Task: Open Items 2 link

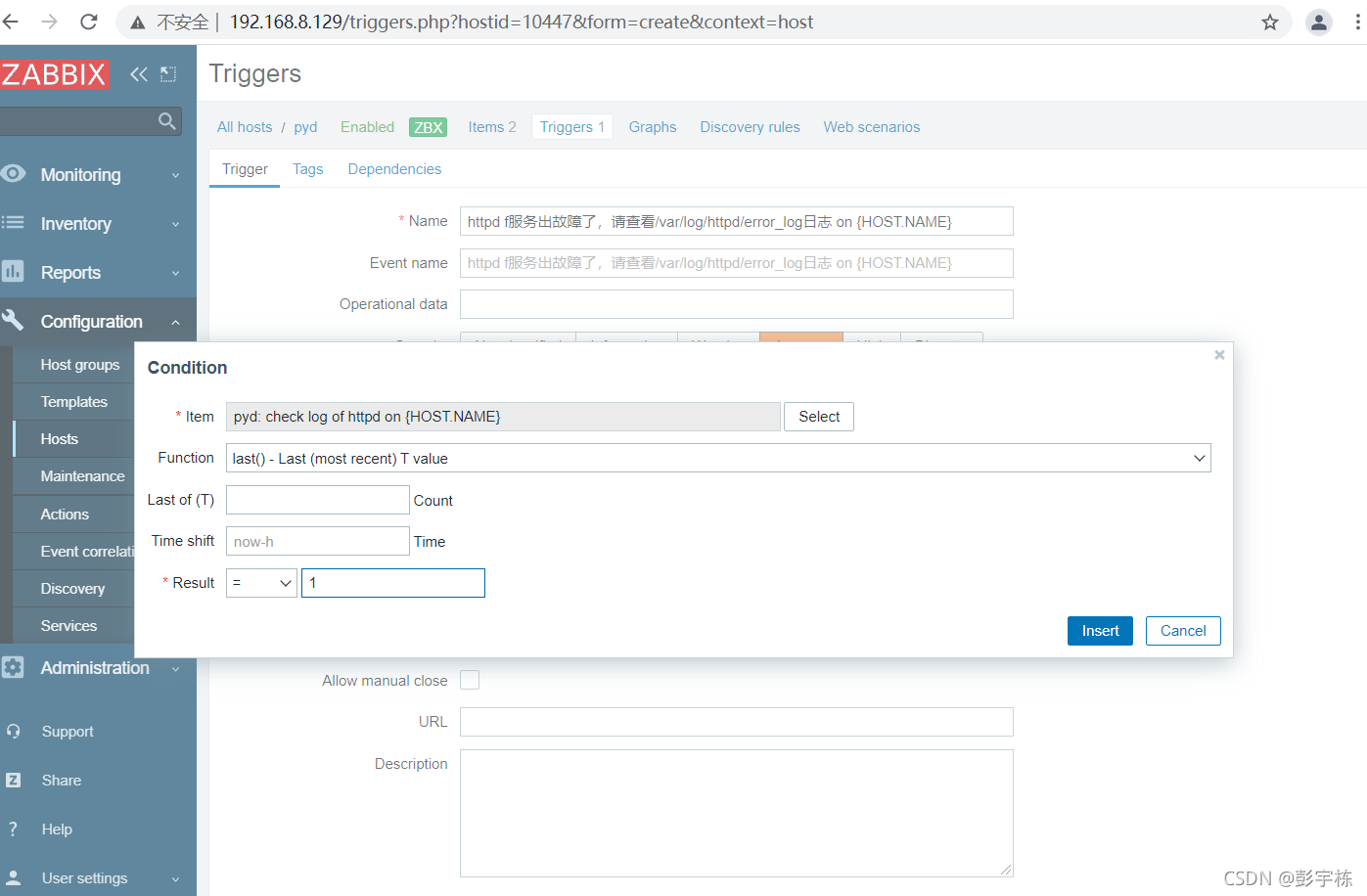Action: [491, 127]
